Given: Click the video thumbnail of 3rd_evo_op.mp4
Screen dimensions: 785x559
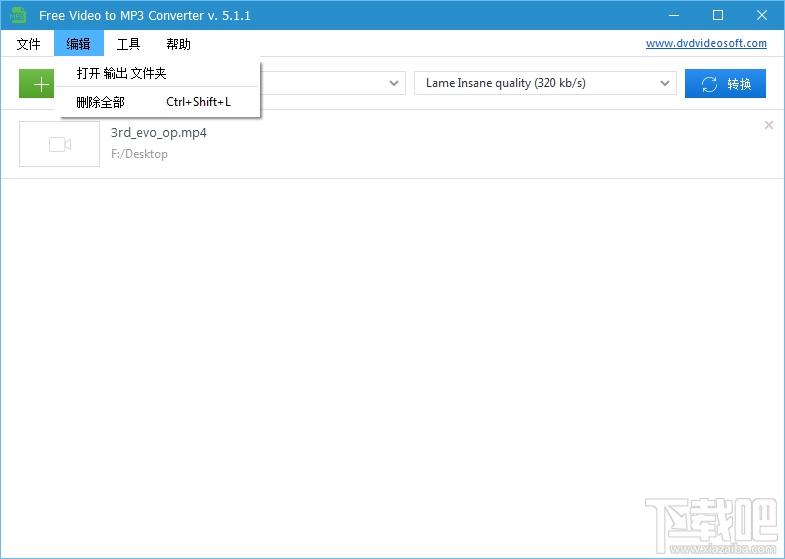Looking at the screenshot, I should pyautogui.click(x=60, y=144).
